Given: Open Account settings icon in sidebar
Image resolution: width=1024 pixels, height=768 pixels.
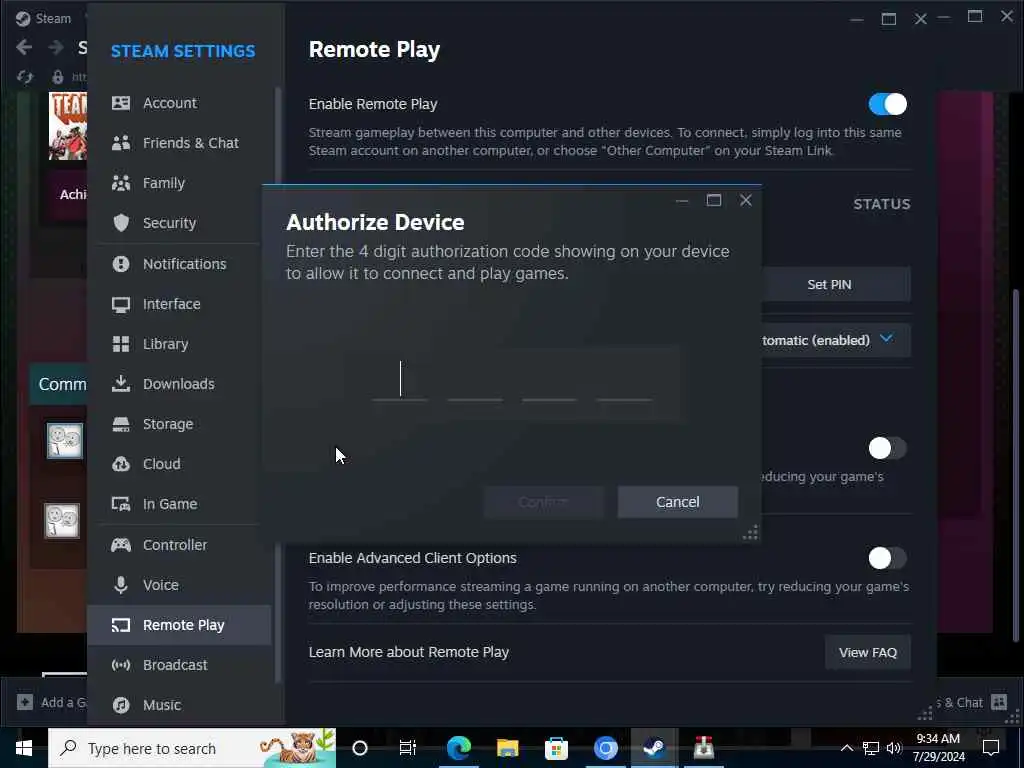Looking at the screenshot, I should pyautogui.click(x=121, y=103).
